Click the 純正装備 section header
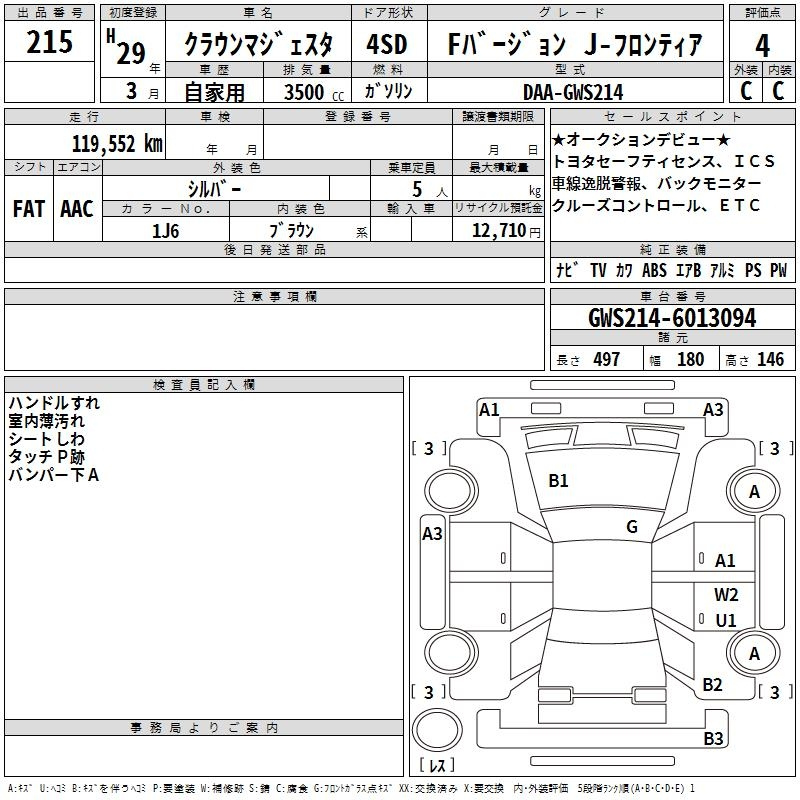 coord(672,249)
